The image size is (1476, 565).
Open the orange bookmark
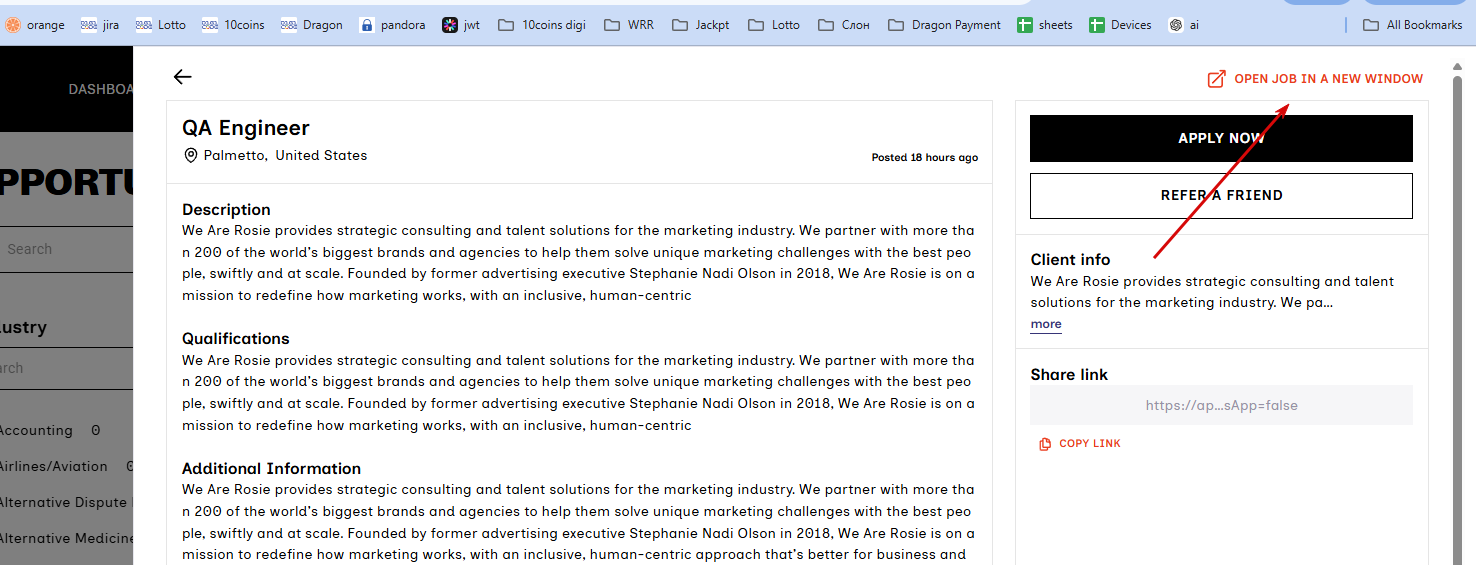click(36, 25)
